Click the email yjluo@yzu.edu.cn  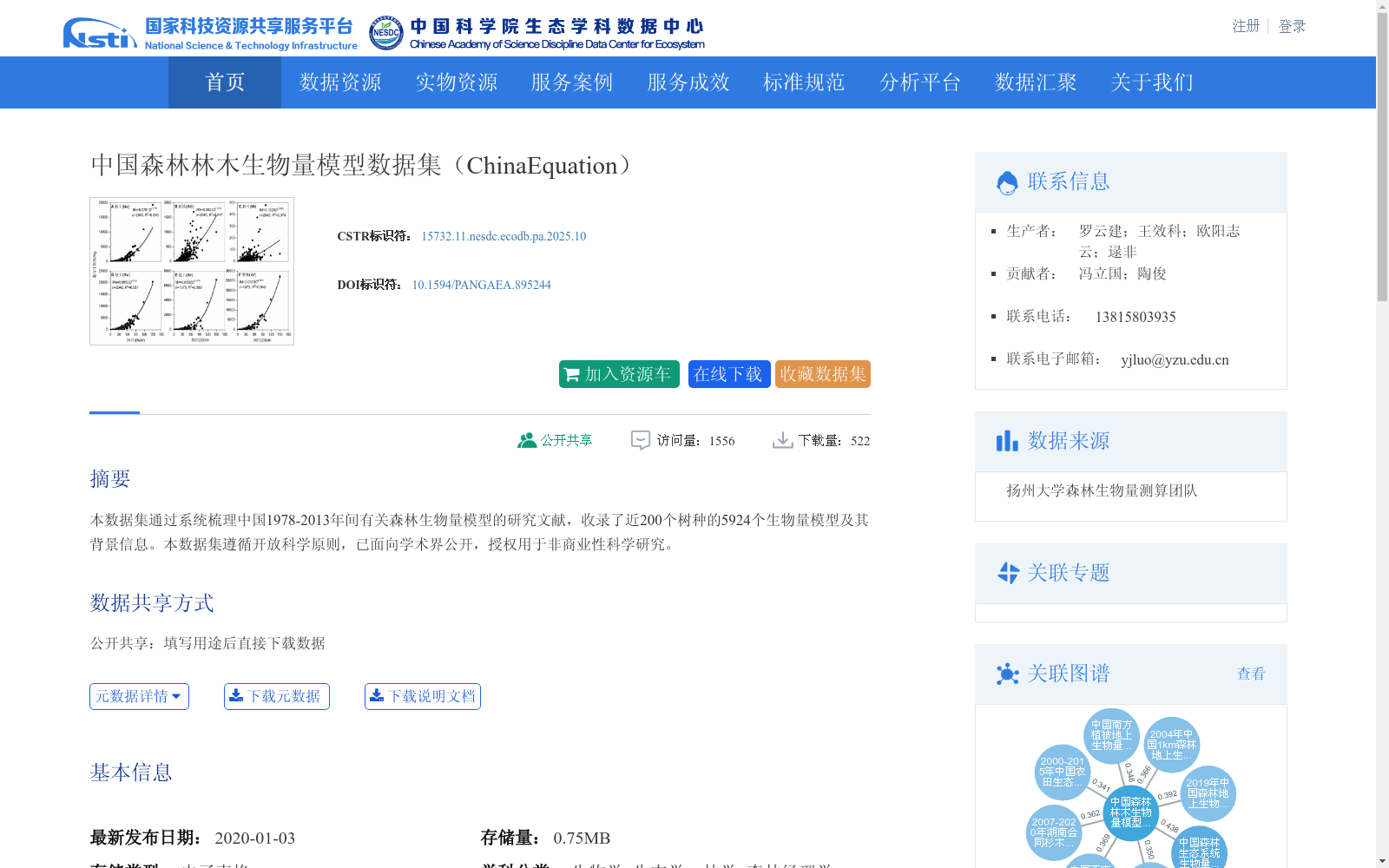(1175, 359)
